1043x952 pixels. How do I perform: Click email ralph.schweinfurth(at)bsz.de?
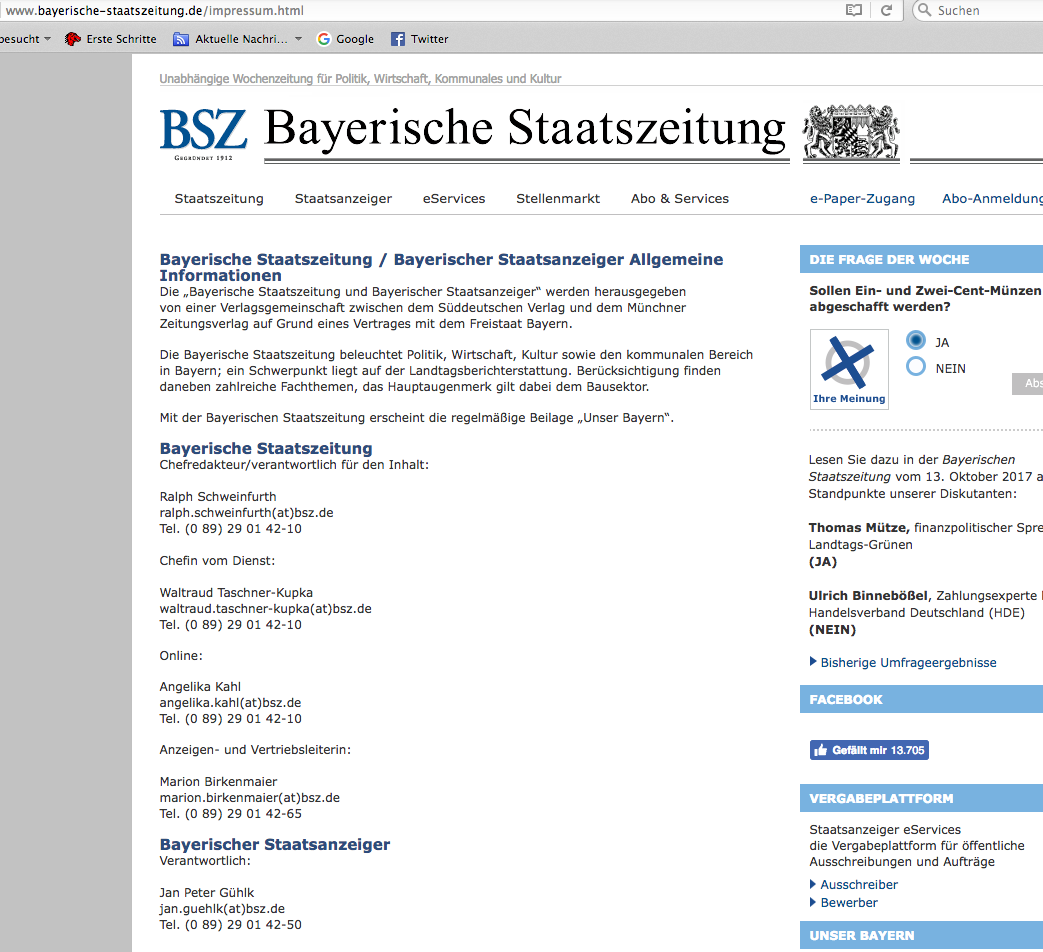click(246, 513)
